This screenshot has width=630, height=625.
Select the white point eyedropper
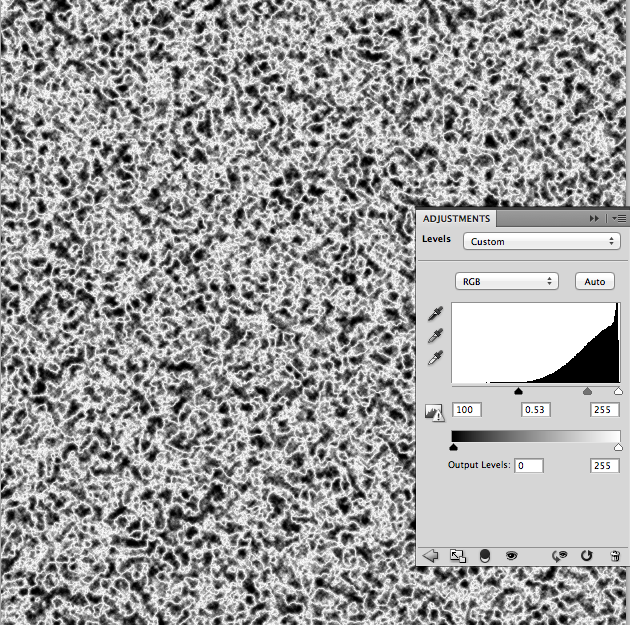point(436,357)
